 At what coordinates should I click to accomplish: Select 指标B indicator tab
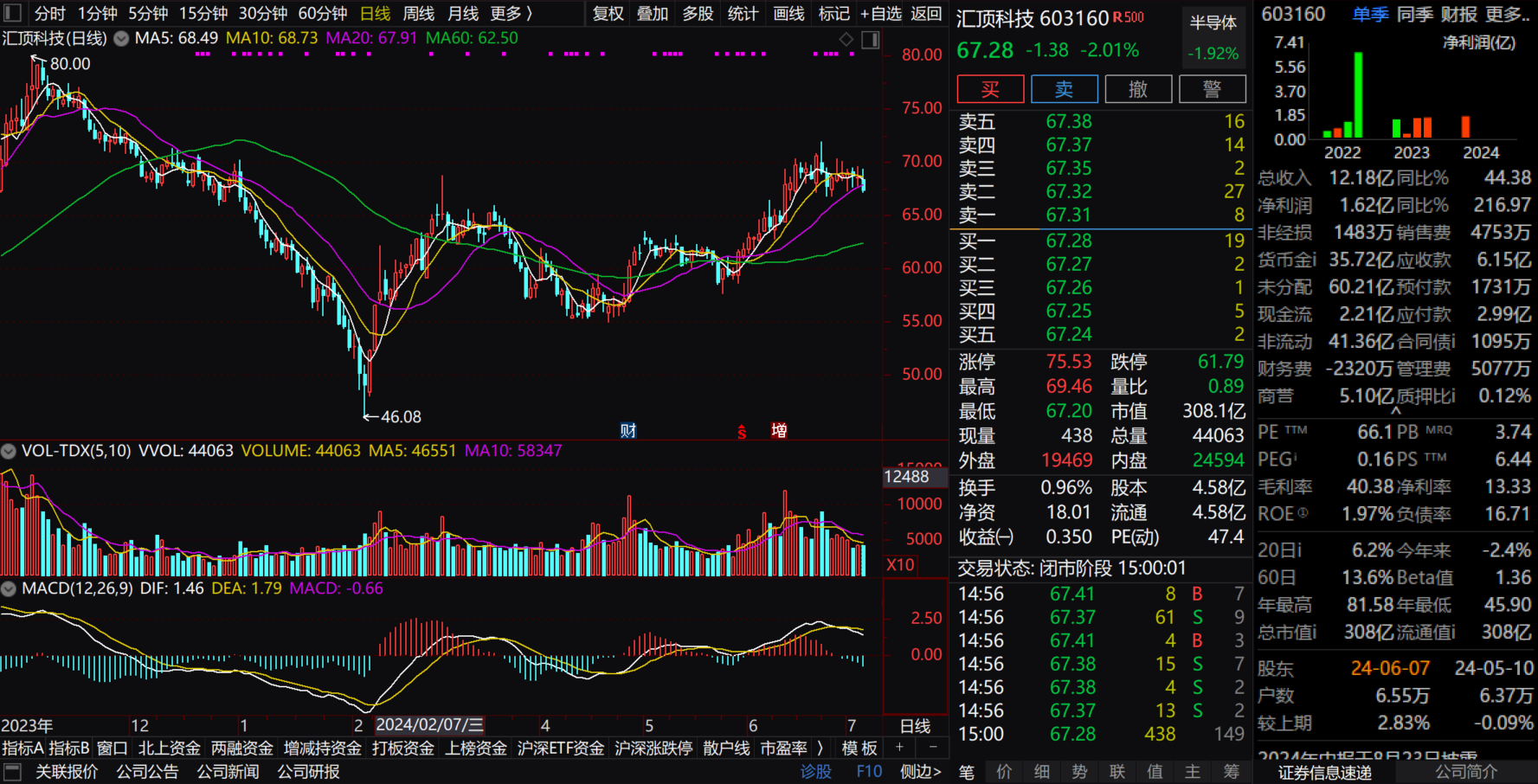[69, 748]
